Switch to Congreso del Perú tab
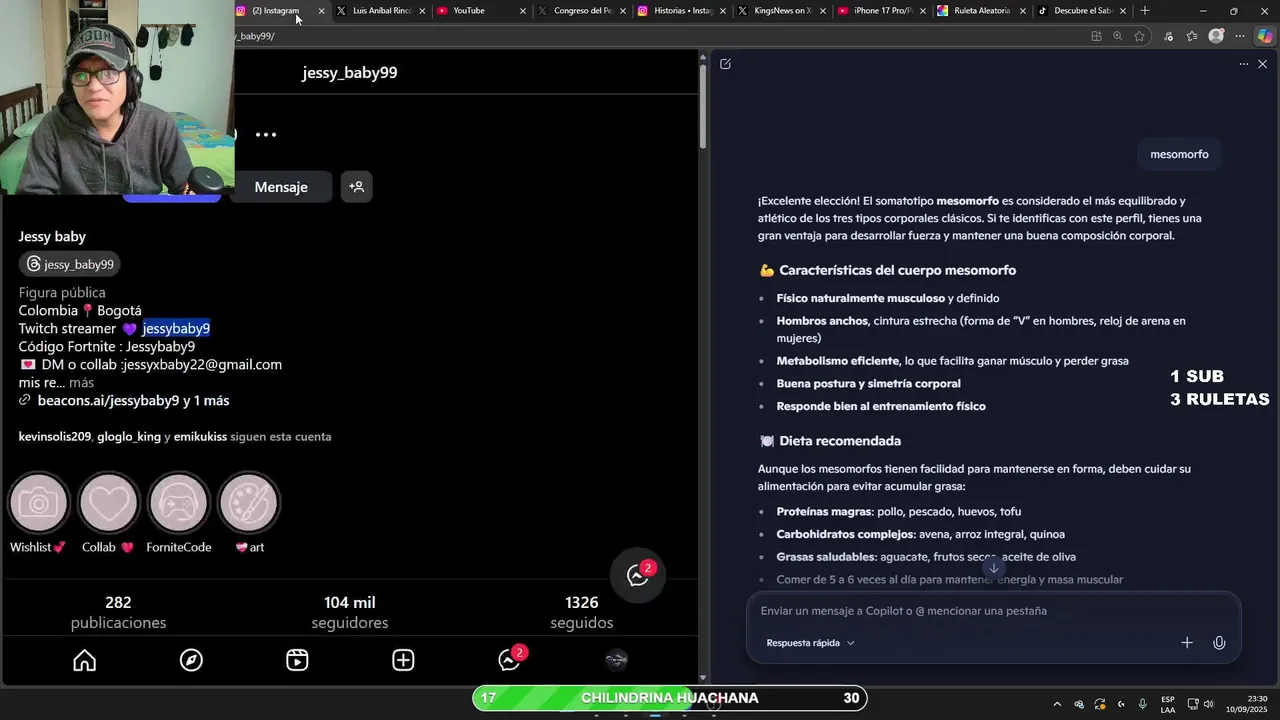The height and width of the screenshot is (720, 1280). point(582,11)
